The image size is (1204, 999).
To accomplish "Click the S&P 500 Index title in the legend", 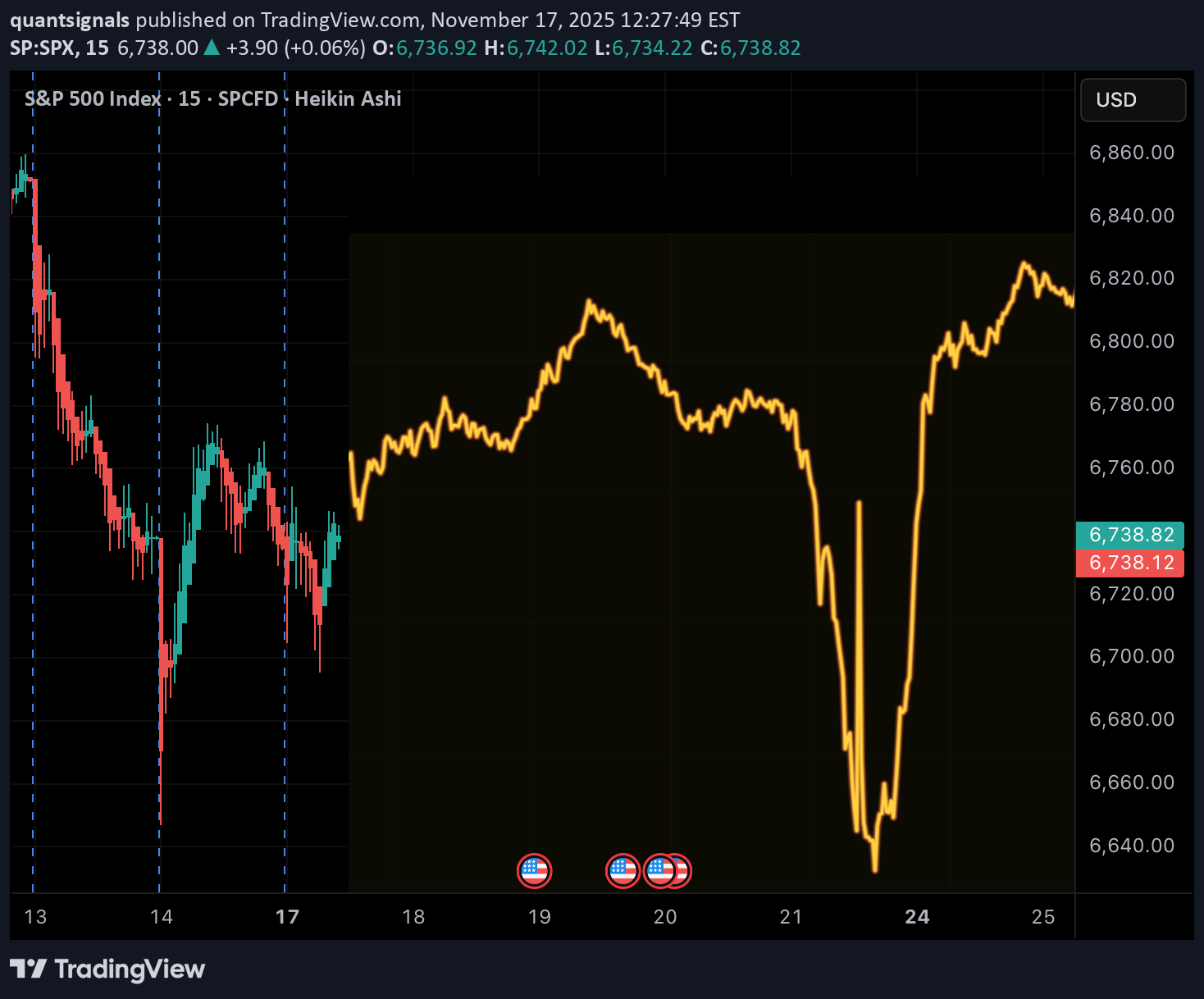I will pyautogui.click(x=90, y=98).
